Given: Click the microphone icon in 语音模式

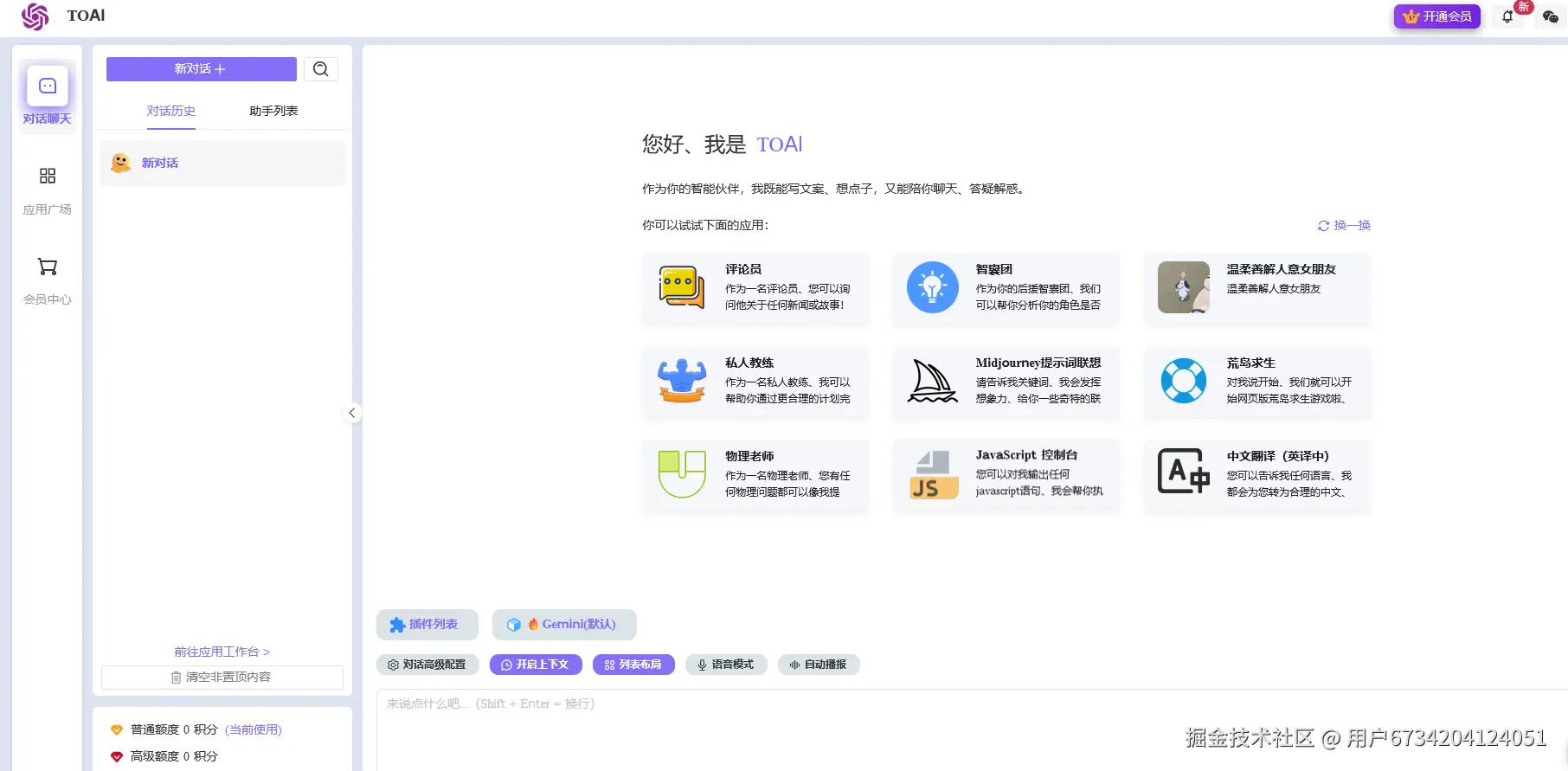Looking at the screenshot, I should (703, 665).
